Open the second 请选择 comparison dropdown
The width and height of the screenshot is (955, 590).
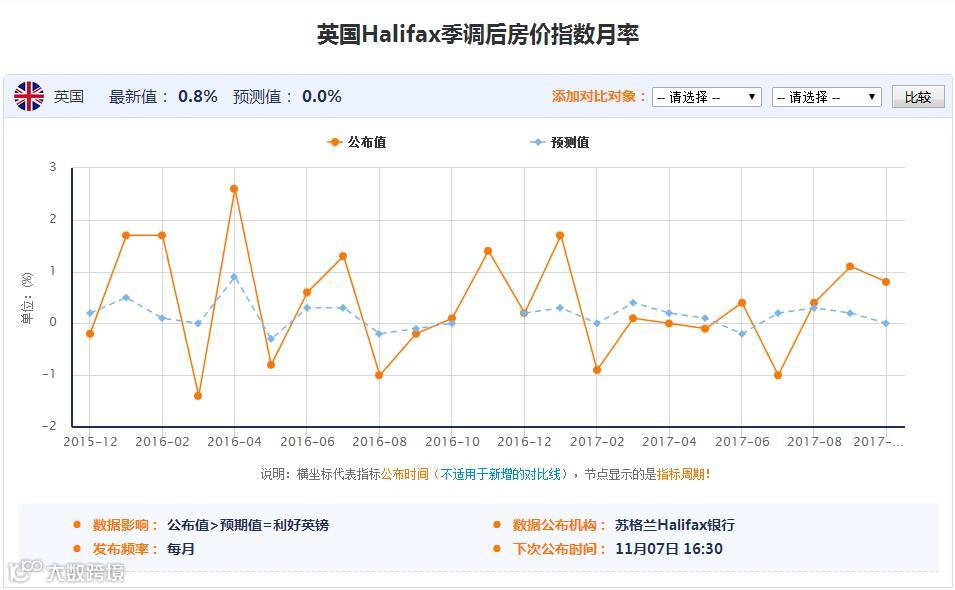(826, 97)
